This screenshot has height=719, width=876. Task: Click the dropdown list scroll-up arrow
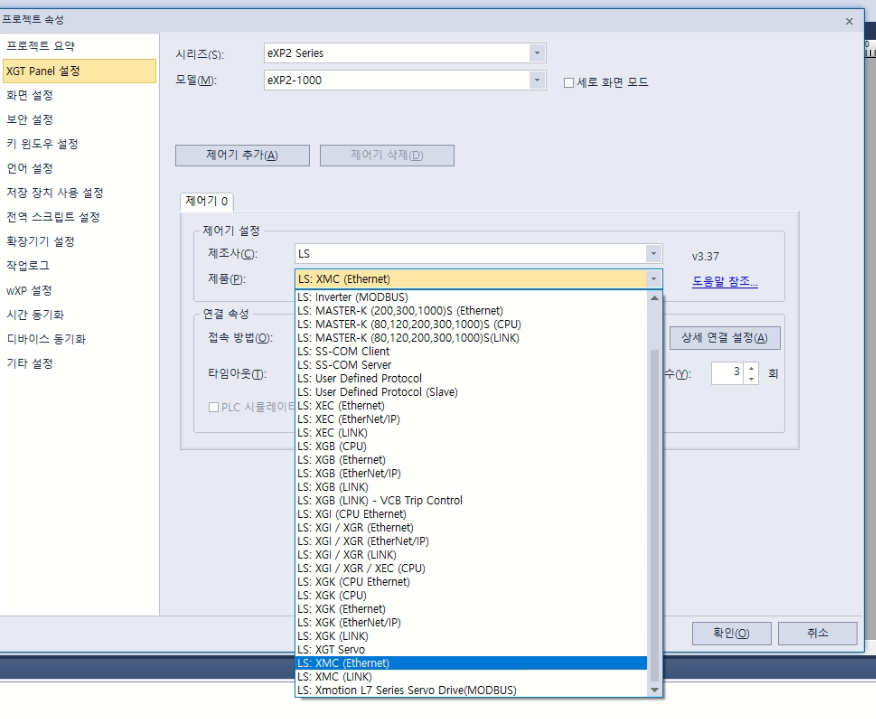pos(654,298)
